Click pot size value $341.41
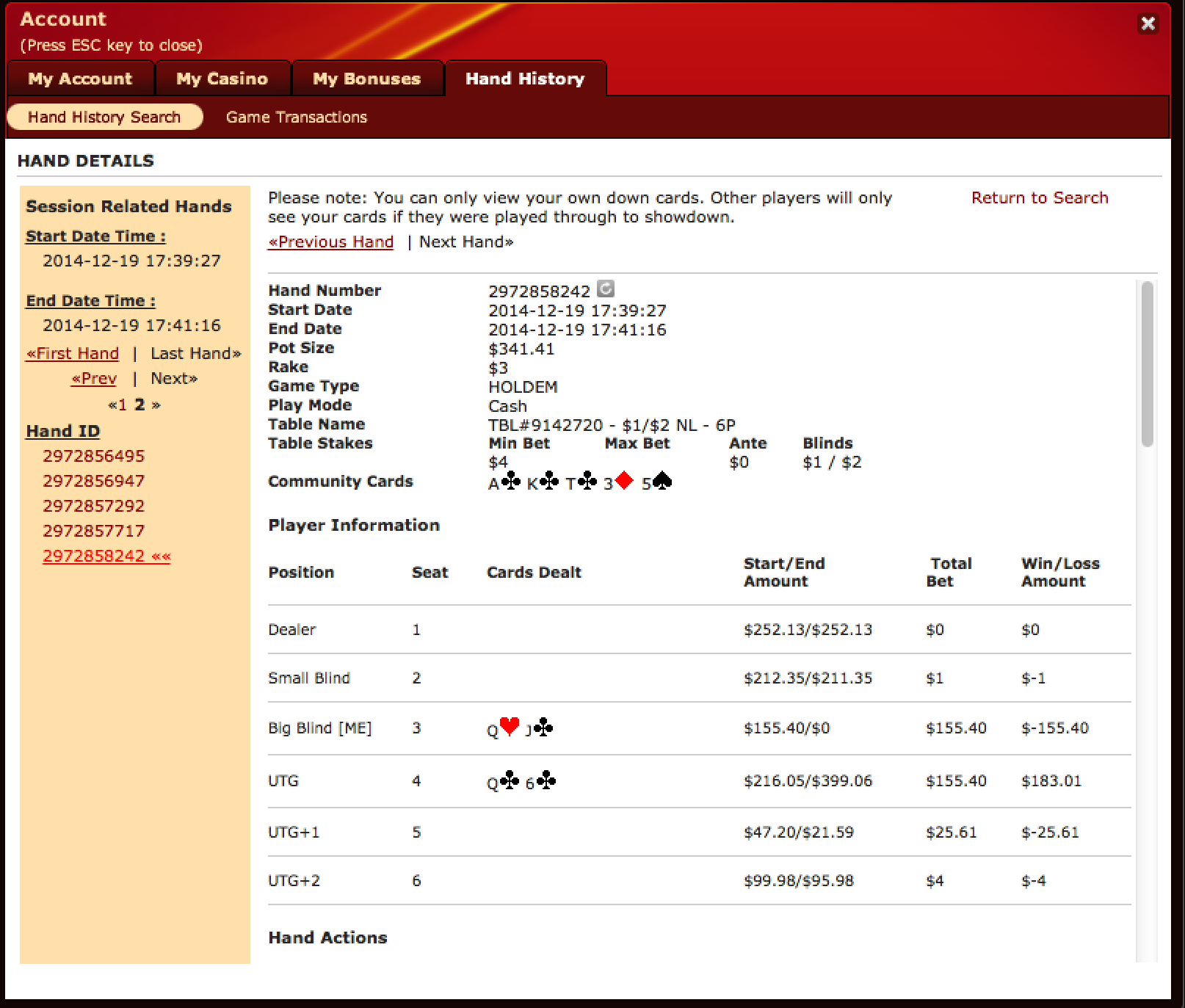1185x1008 pixels. point(521,349)
